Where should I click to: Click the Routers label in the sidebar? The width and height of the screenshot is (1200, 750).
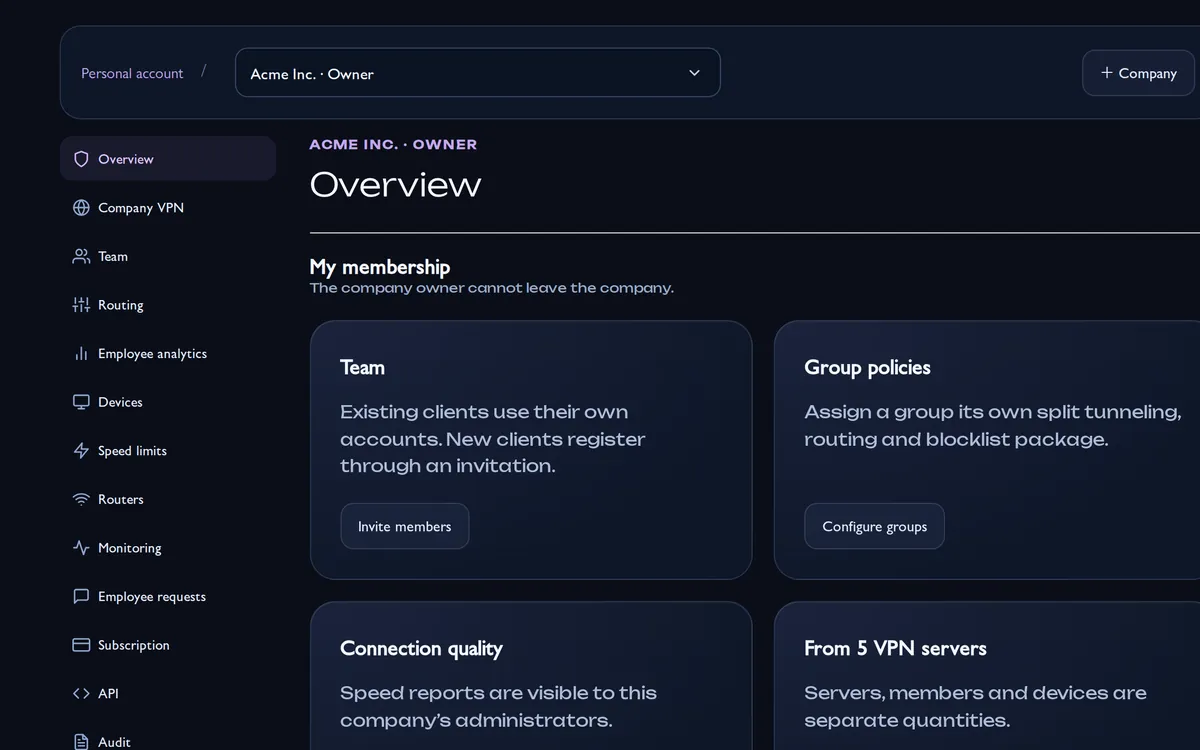121,499
